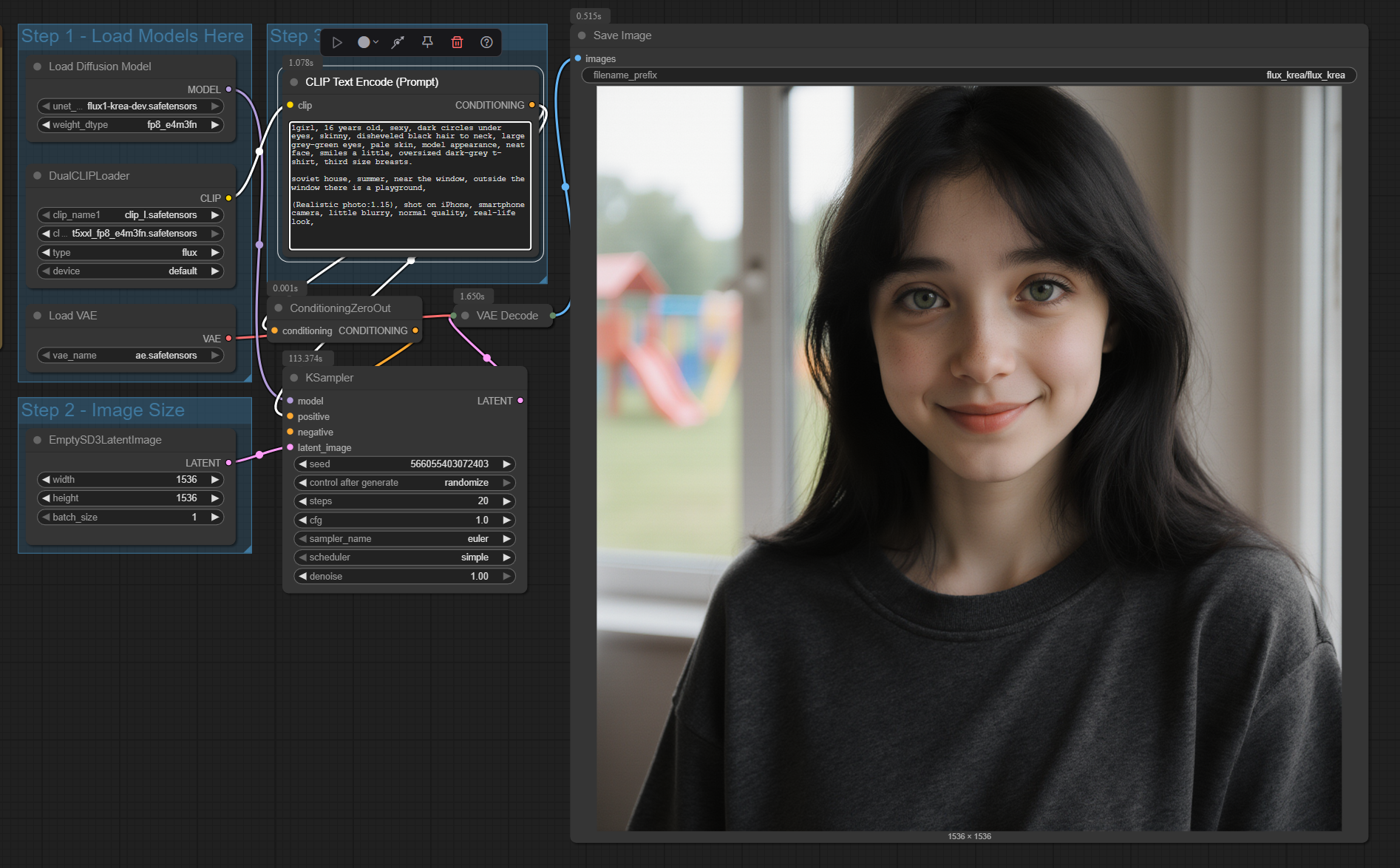Open the scheduler selection set to simple
This screenshot has width=1400, height=868.
404,557
